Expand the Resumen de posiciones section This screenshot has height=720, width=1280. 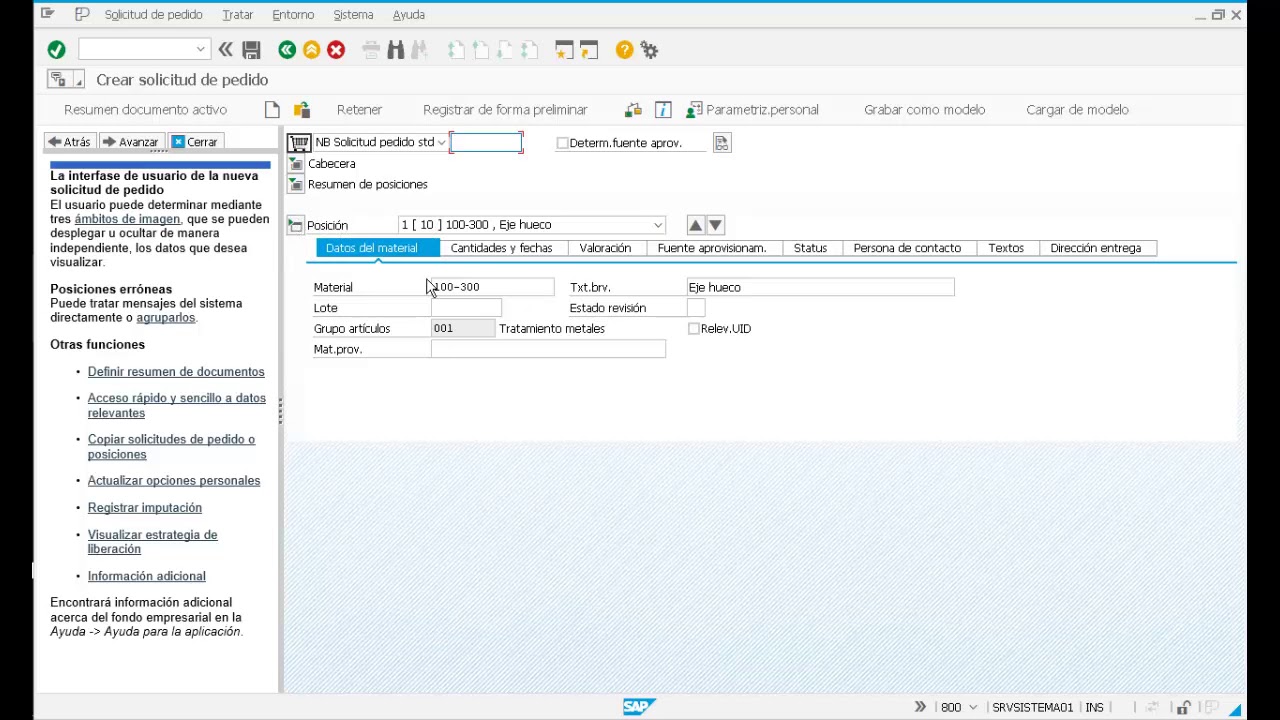(x=295, y=185)
